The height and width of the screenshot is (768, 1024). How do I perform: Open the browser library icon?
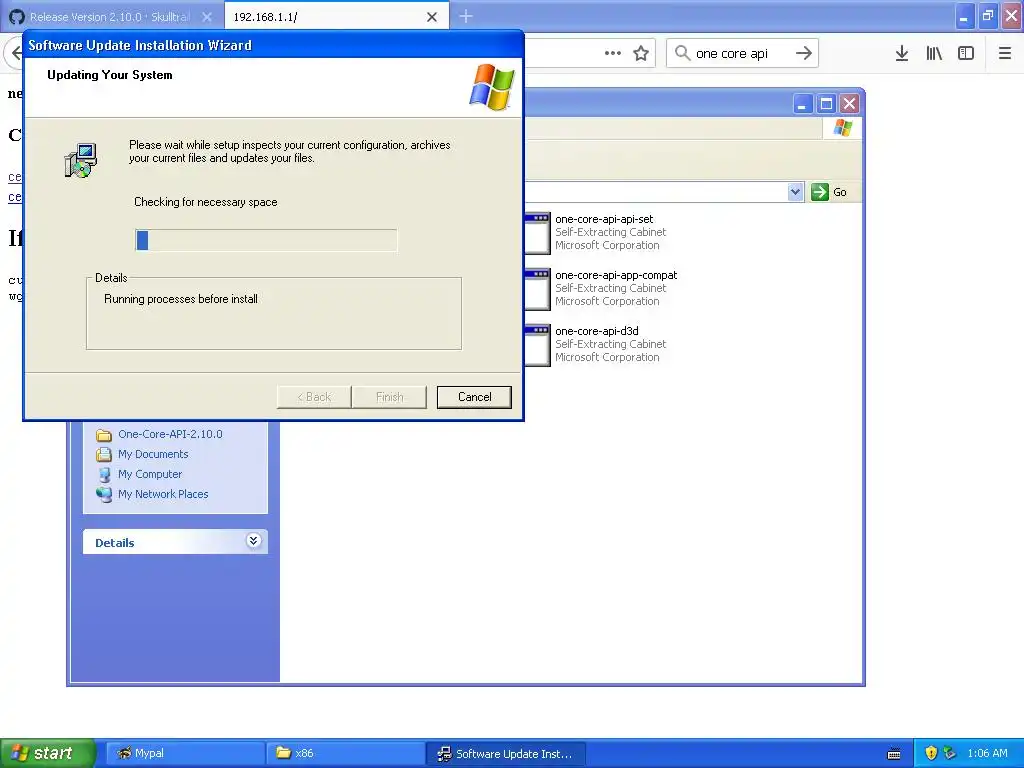[x=934, y=54]
